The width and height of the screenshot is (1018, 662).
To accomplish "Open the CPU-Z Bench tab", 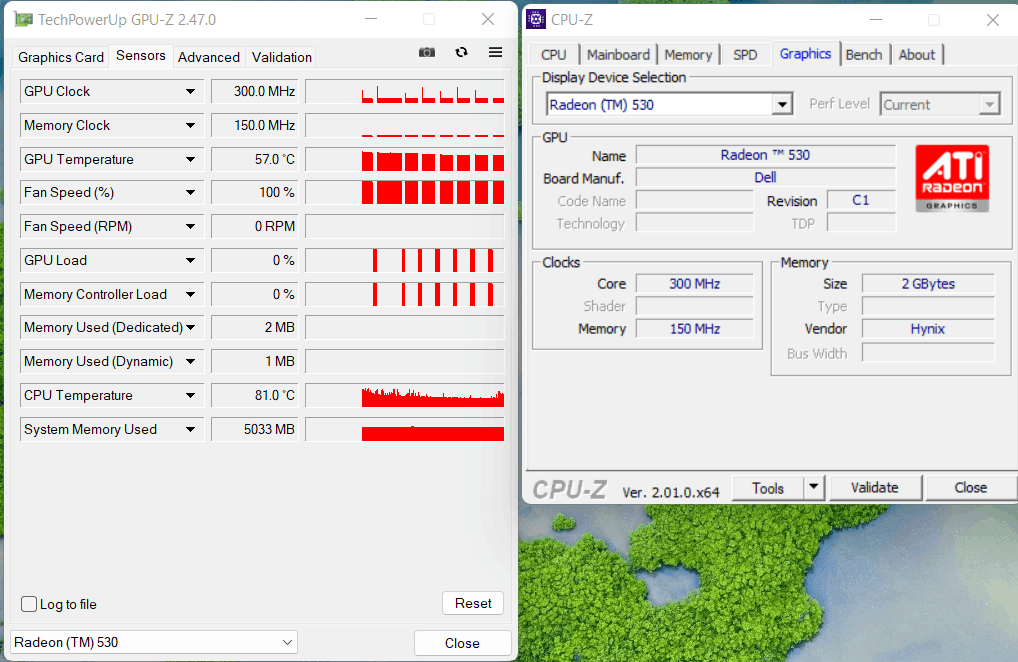I will 864,55.
